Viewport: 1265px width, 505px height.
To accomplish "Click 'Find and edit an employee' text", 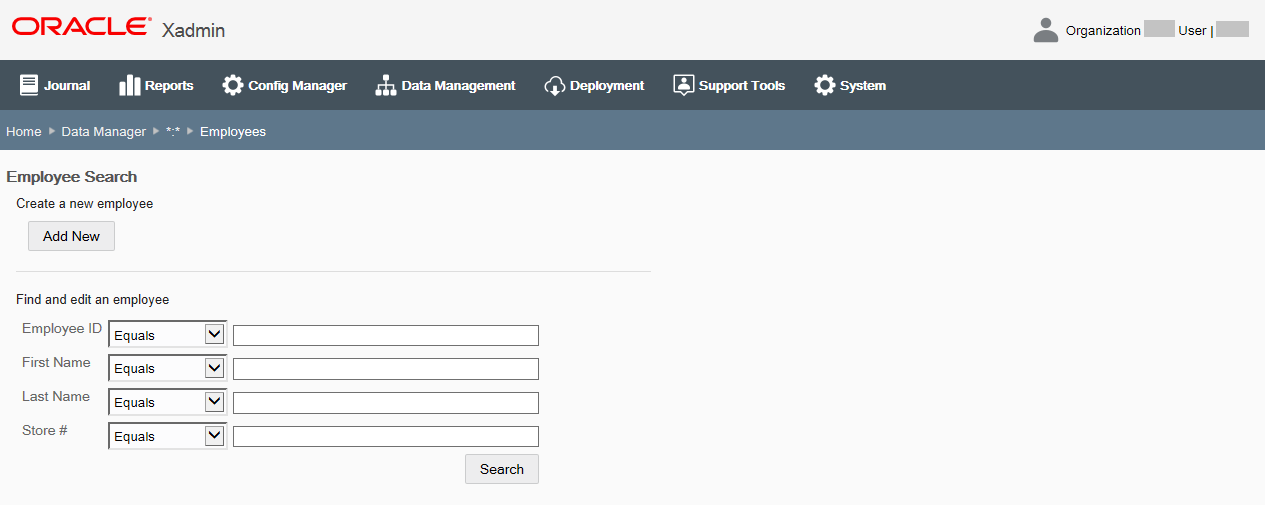I will click(x=93, y=299).
